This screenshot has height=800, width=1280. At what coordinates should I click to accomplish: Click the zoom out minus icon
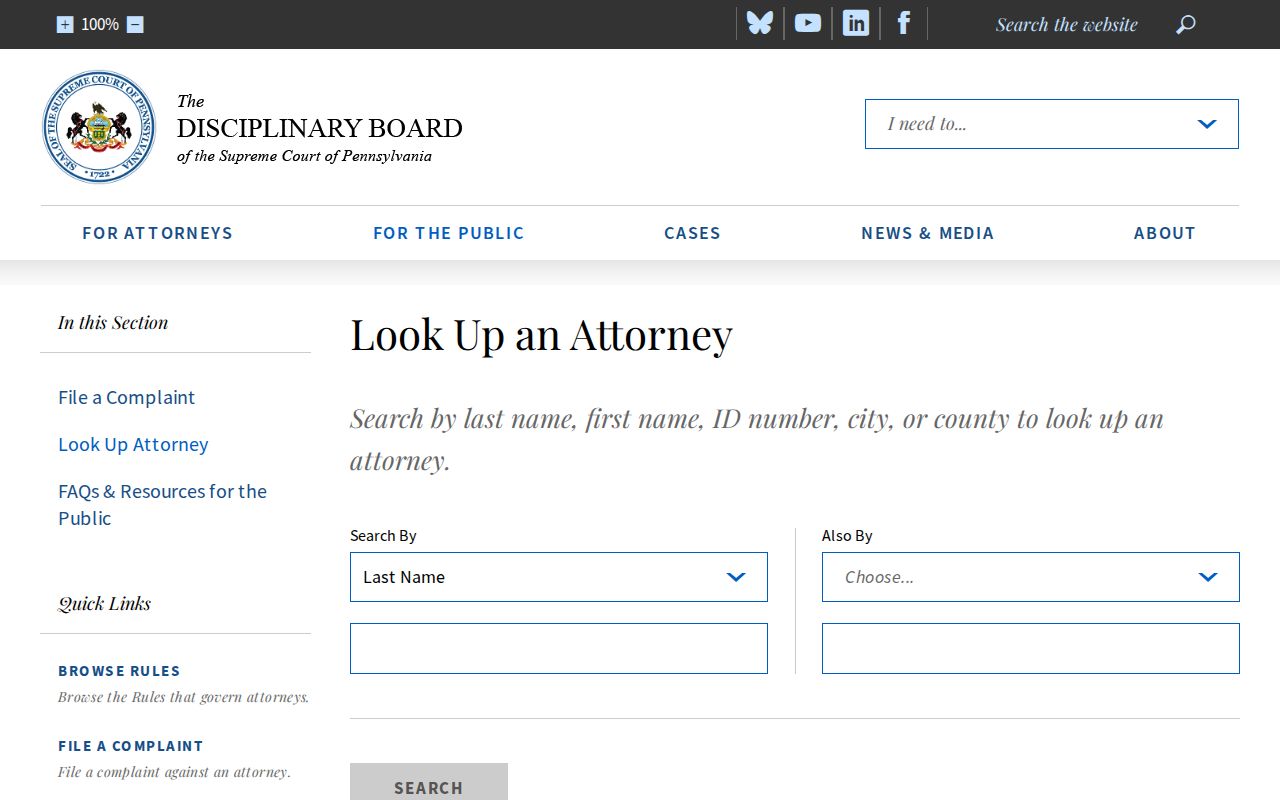click(135, 25)
